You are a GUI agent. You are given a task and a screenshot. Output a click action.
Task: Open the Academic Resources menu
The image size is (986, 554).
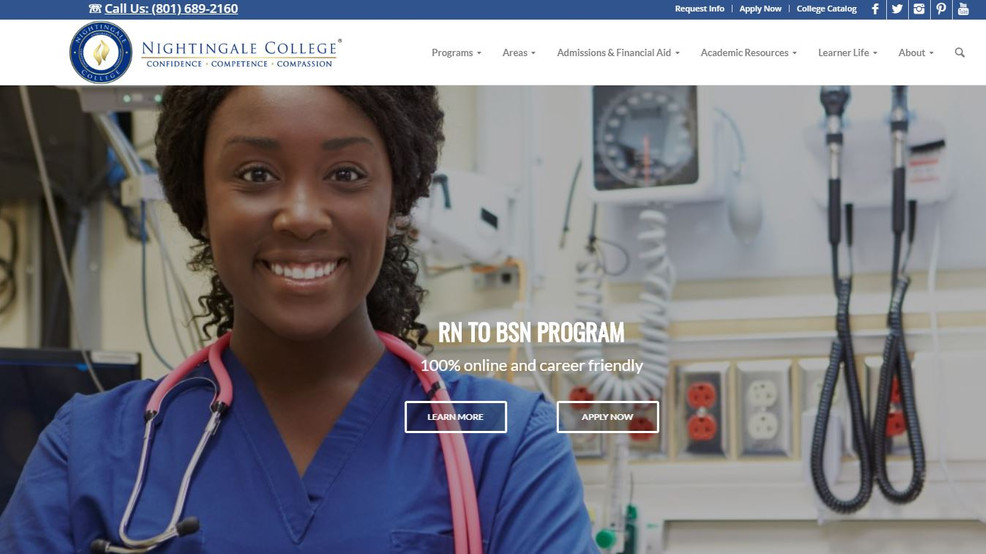(748, 53)
